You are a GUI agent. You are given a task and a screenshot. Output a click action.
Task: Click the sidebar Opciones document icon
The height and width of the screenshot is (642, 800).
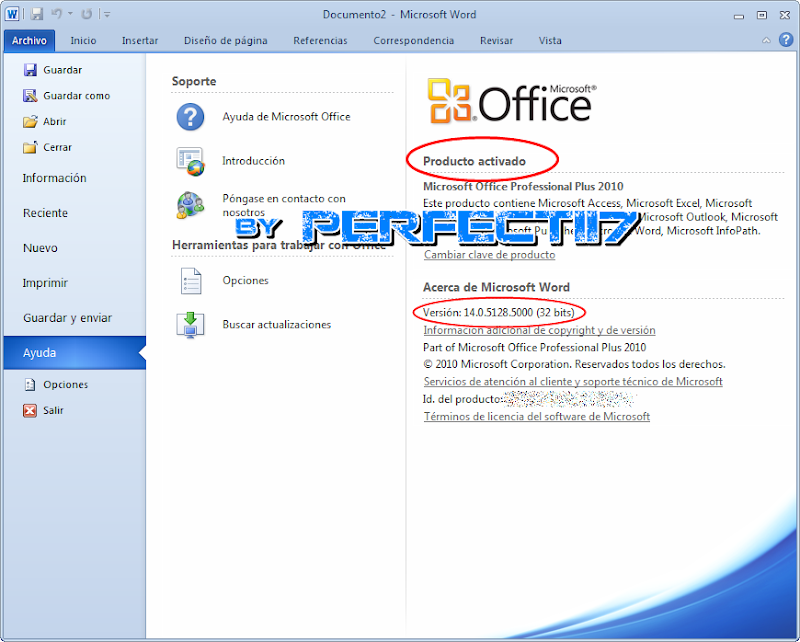[30, 385]
